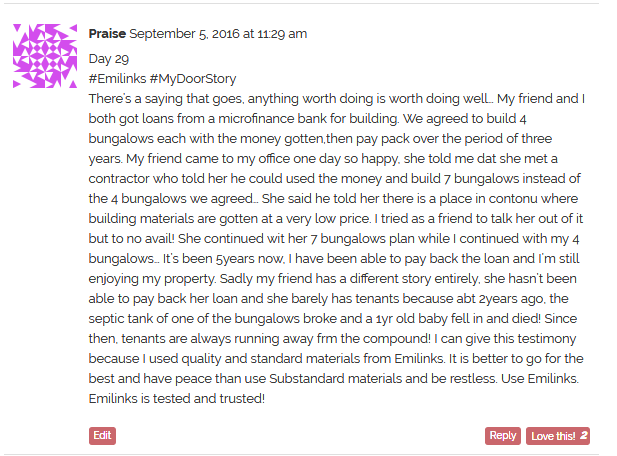Click the text "It's been 5years now"
Screen dimensions: 617x456
[224, 258]
